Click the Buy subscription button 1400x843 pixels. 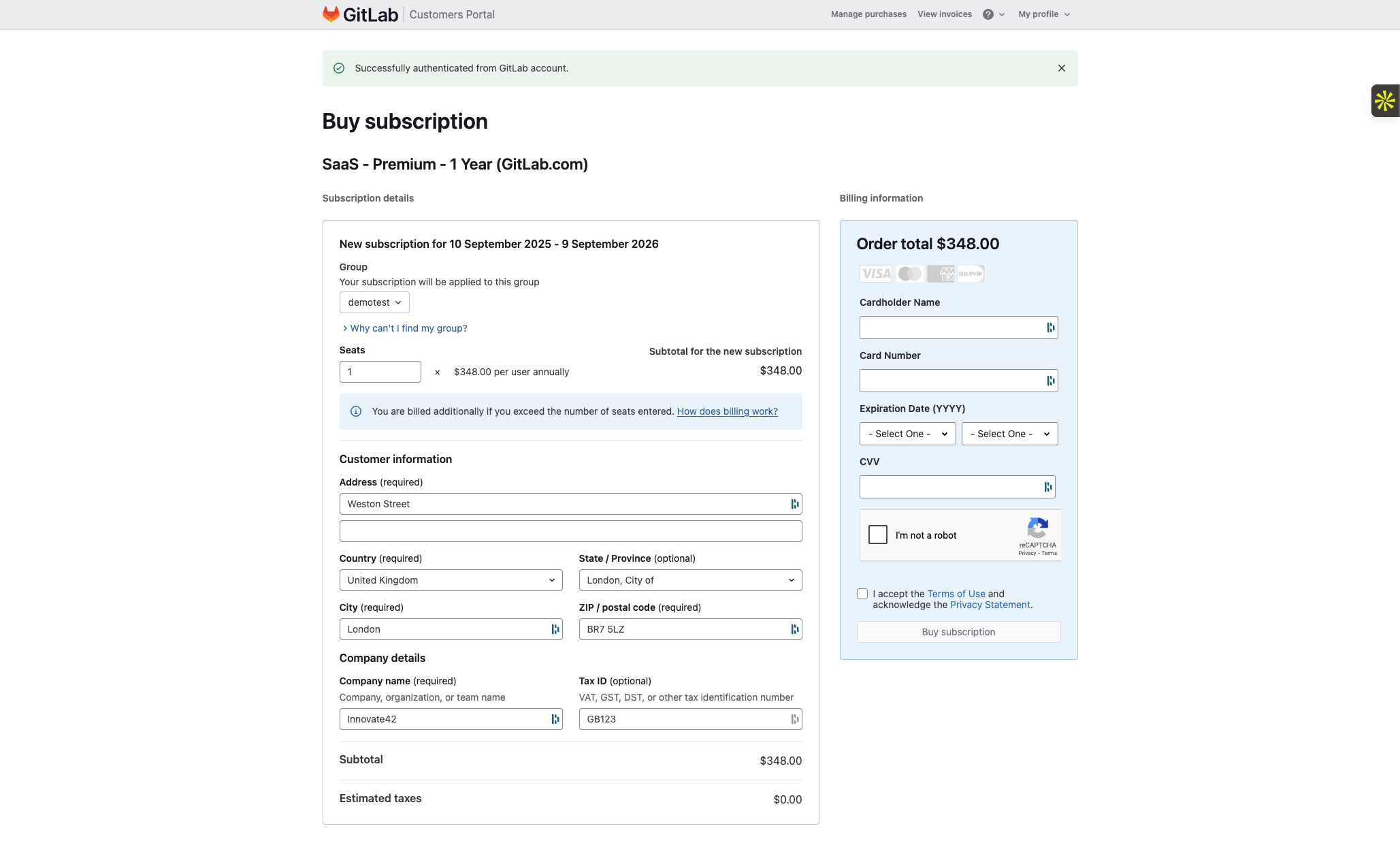pos(958,632)
